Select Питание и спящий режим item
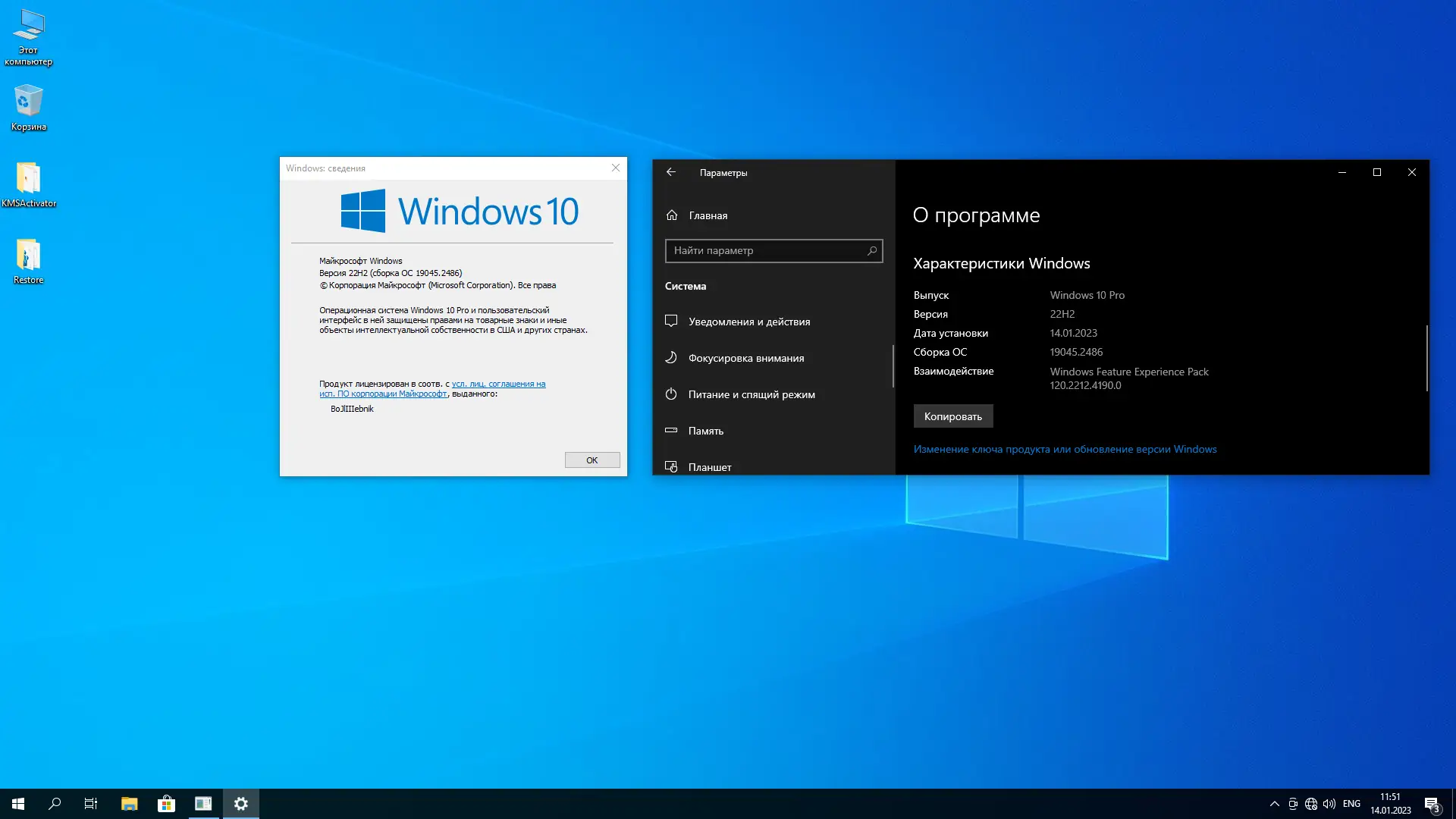Viewport: 1456px width, 819px height. pyautogui.click(x=751, y=394)
